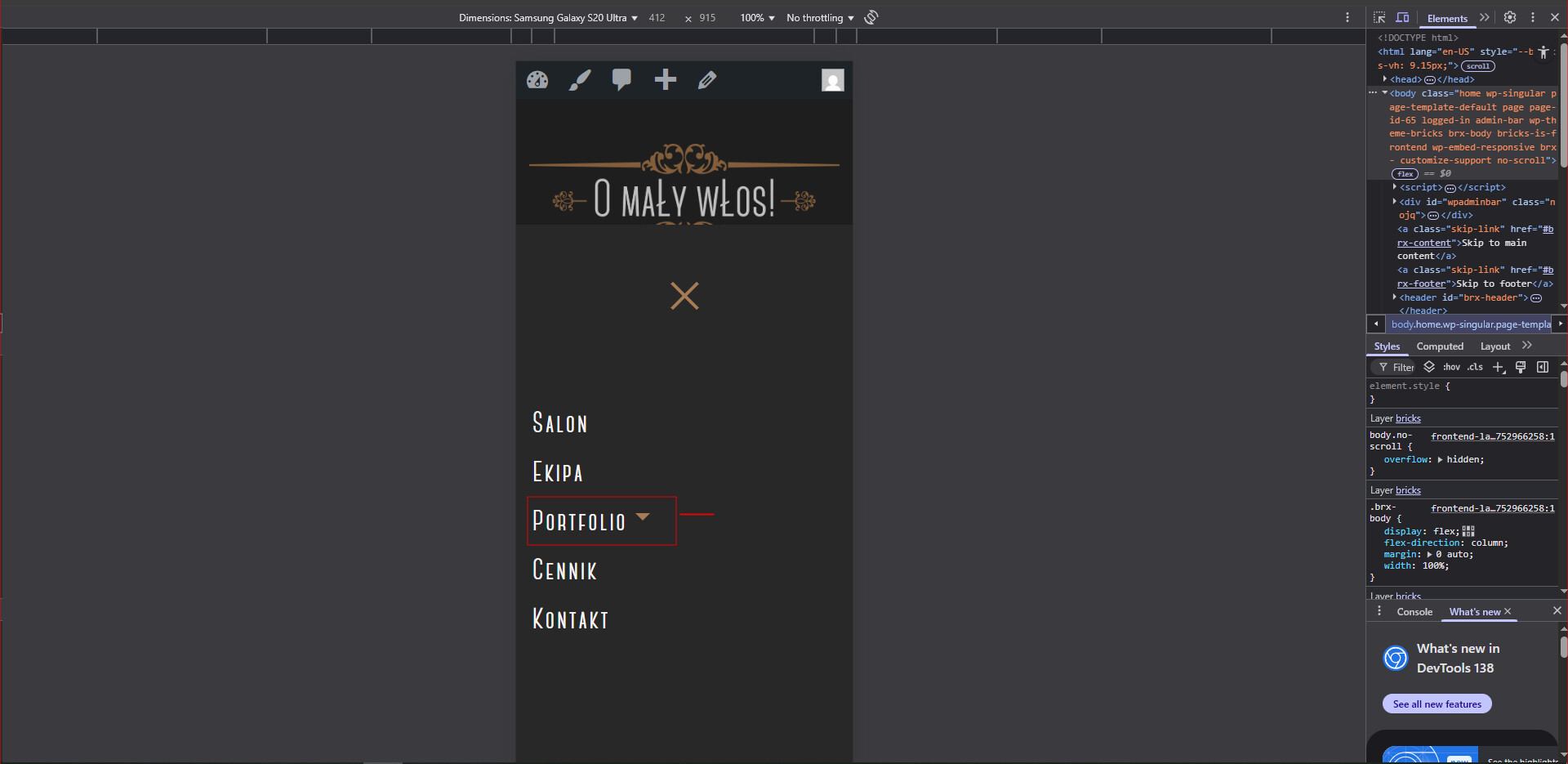The width and height of the screenshot is (1568, 764).
Task: Open the Ekipa menu link
Action: tap(558, 472)
